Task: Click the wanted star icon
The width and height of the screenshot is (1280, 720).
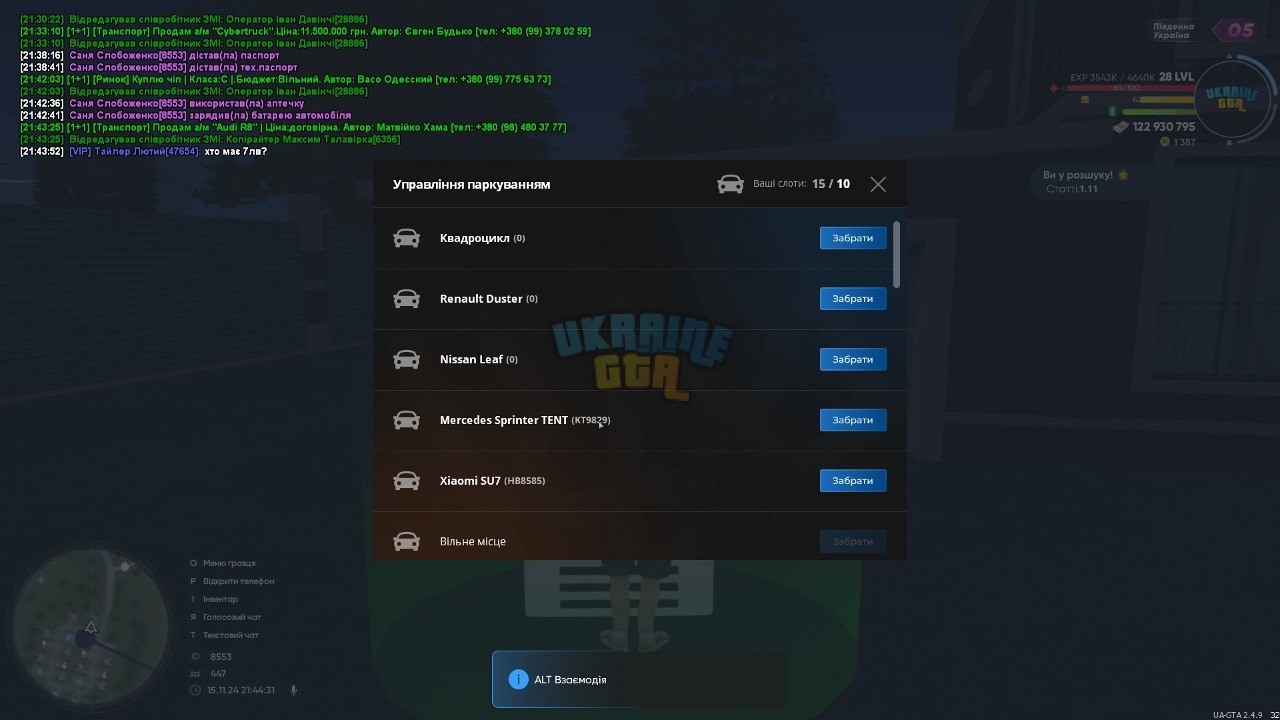Action: [x=1123, y=175]
